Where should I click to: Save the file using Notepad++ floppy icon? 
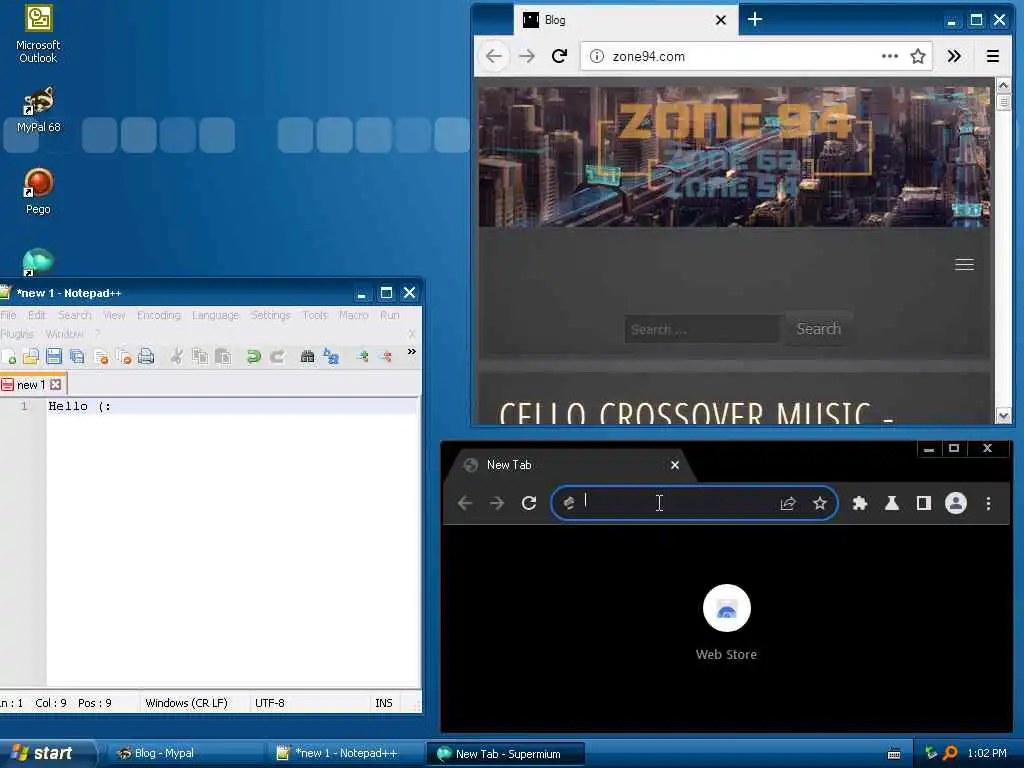point(54,357)
